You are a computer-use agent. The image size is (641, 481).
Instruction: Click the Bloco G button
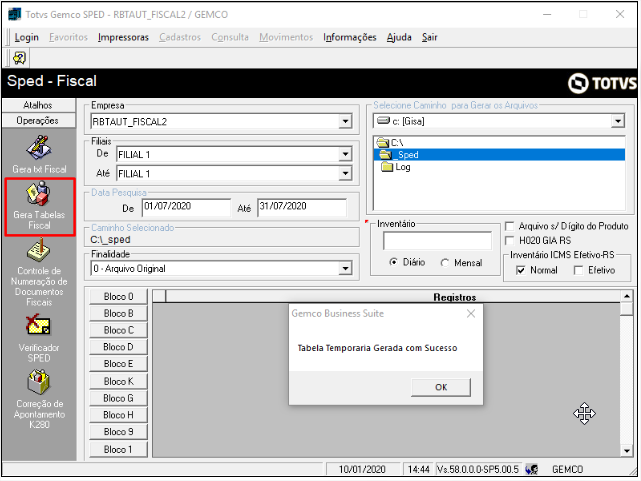[118, 398]
